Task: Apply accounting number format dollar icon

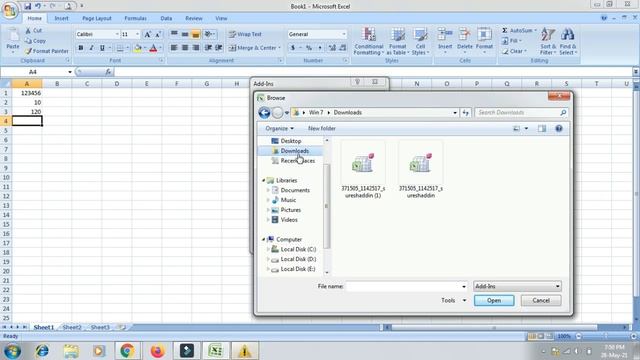Action: tap(293, 48)
